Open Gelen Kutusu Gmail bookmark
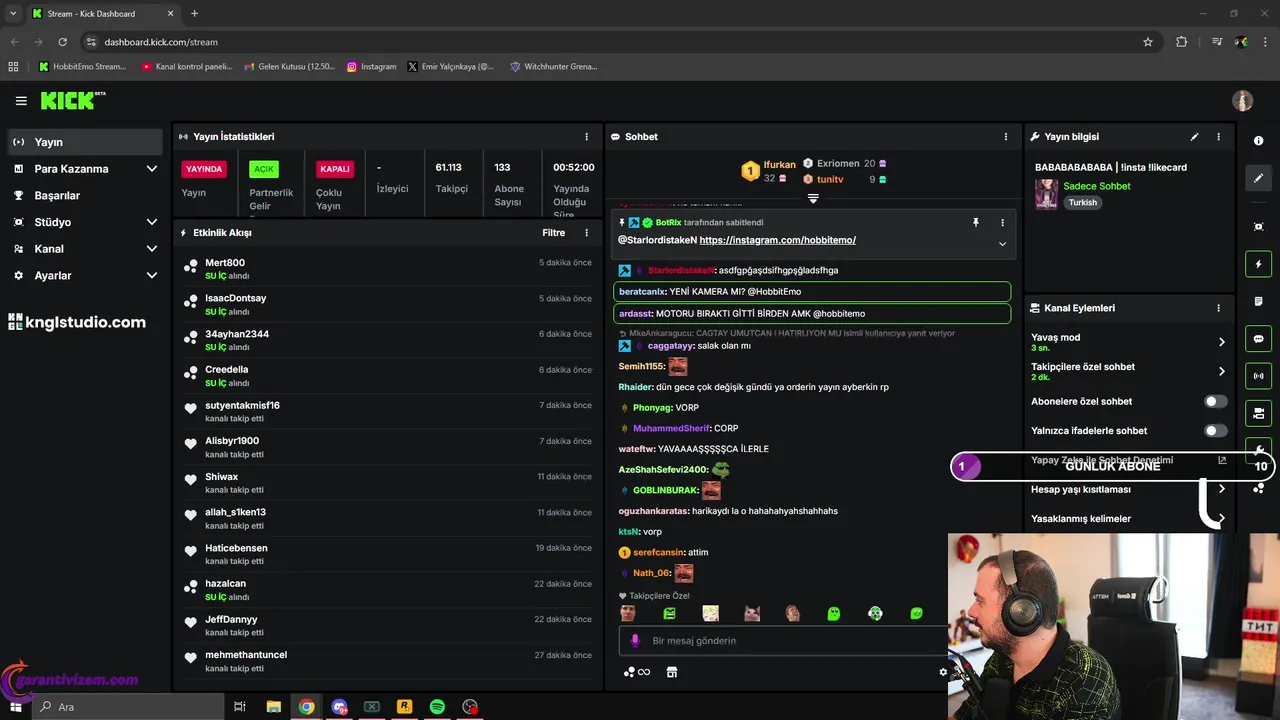 pos(289,67)
